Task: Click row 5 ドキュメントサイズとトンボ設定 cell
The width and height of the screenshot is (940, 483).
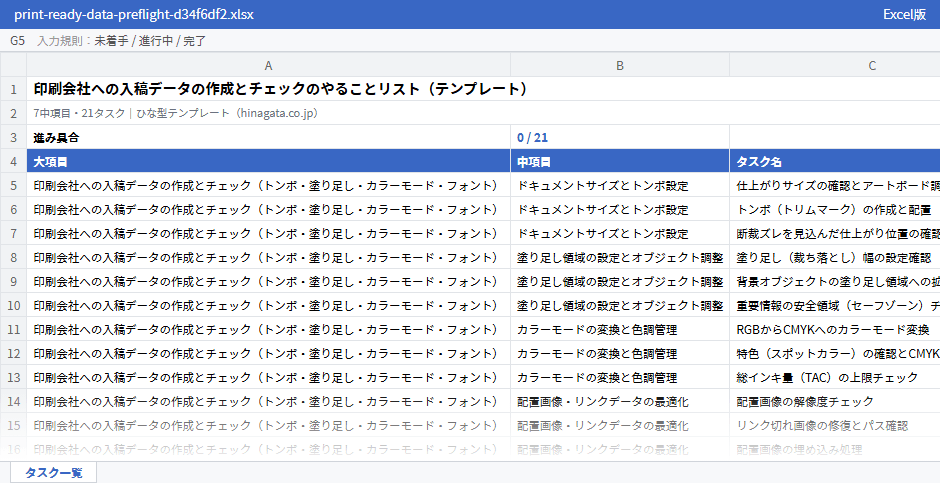Action: click(x=620, y=185)
